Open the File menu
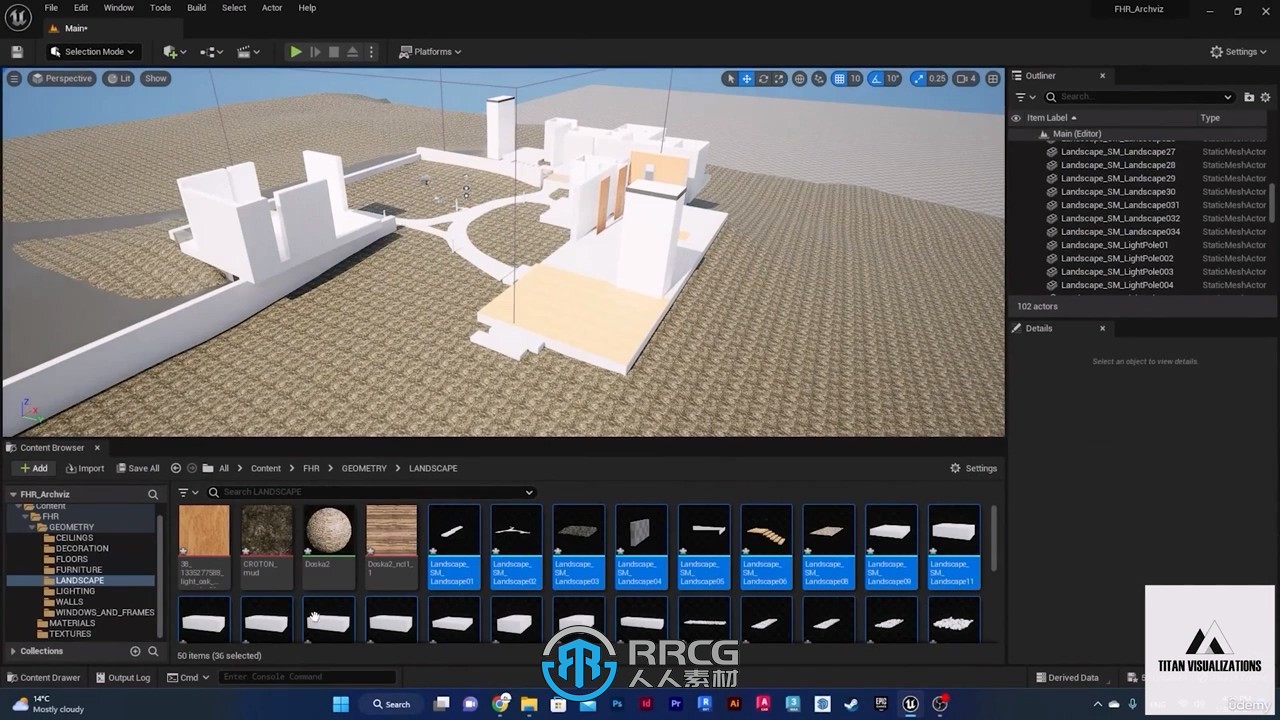1280x720 pixels. (x=51, y=8)
